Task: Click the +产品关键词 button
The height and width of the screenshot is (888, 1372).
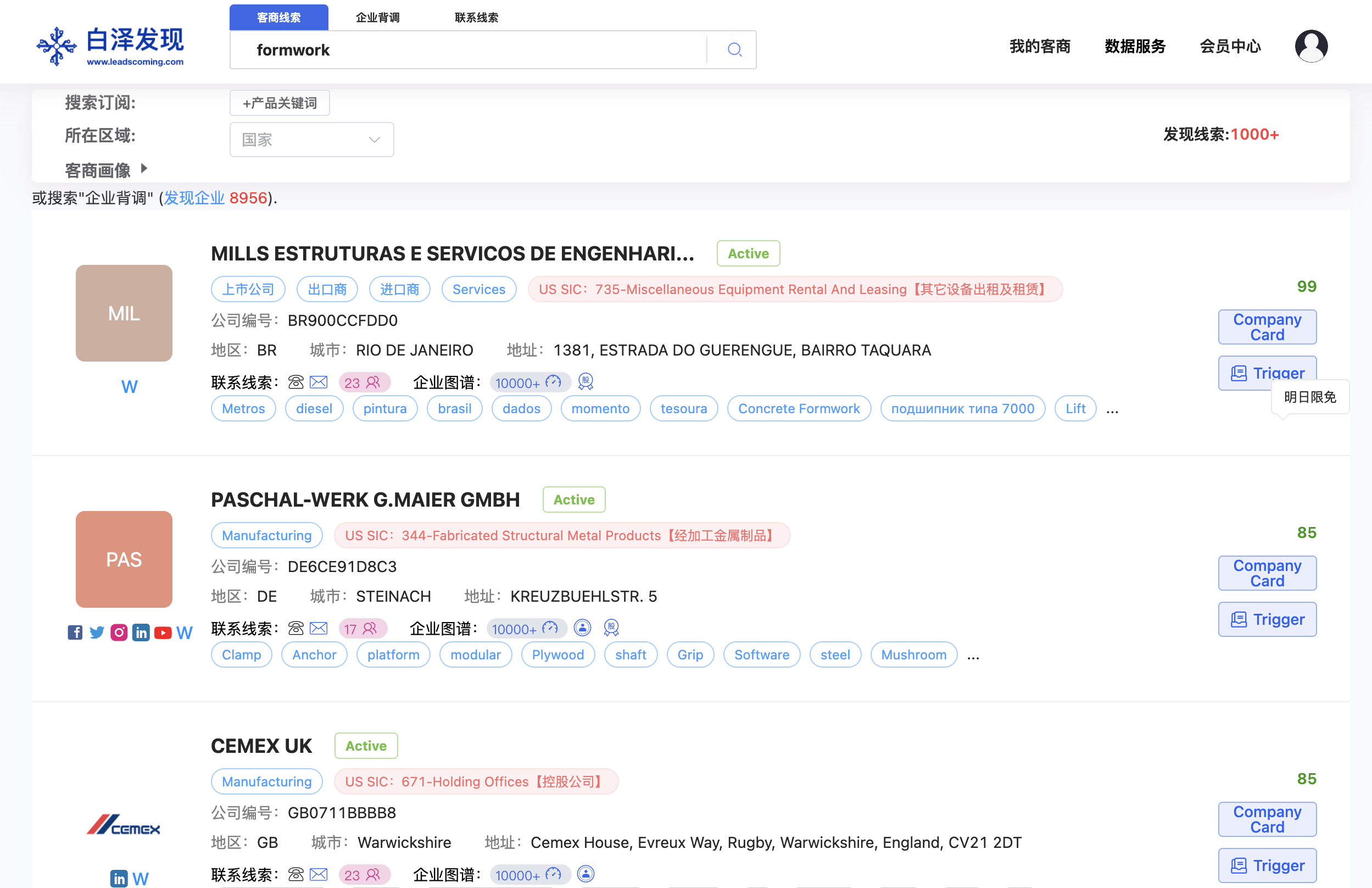Action: coord(280,103)
